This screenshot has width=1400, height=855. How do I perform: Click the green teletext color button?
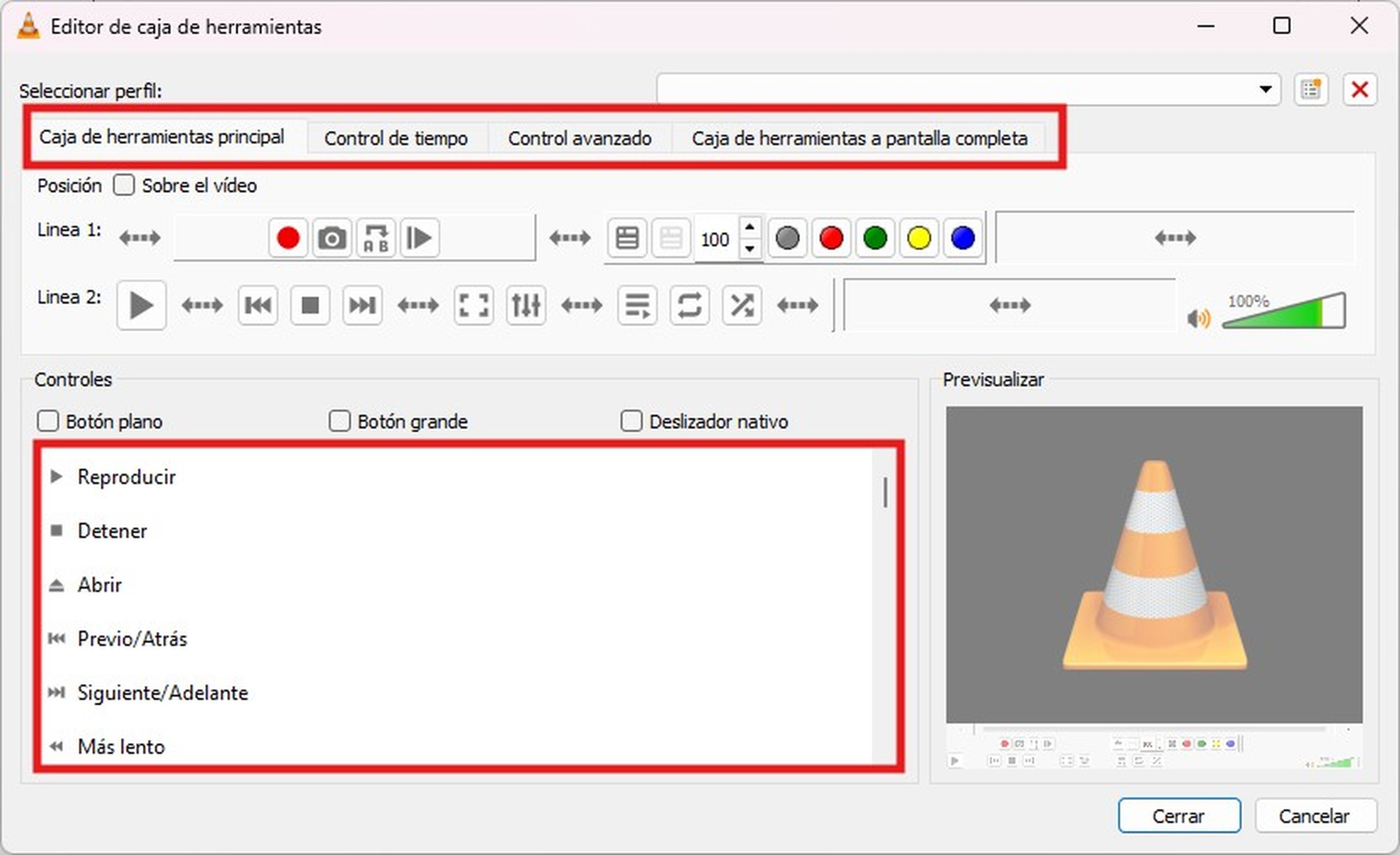click(x=875, y=238)
